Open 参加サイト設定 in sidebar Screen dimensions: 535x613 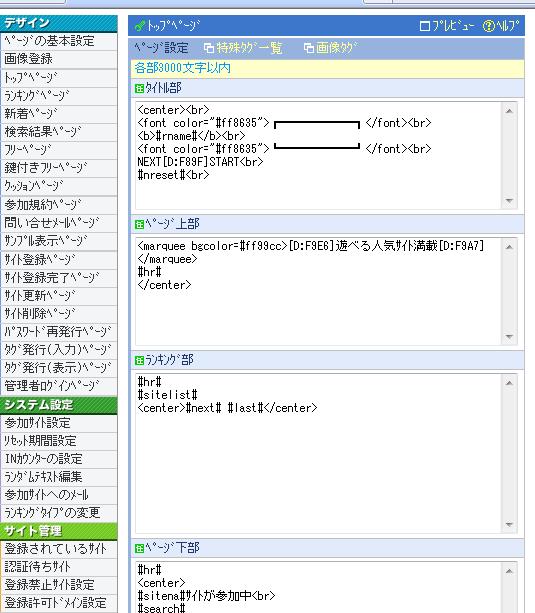click(59, 423)
